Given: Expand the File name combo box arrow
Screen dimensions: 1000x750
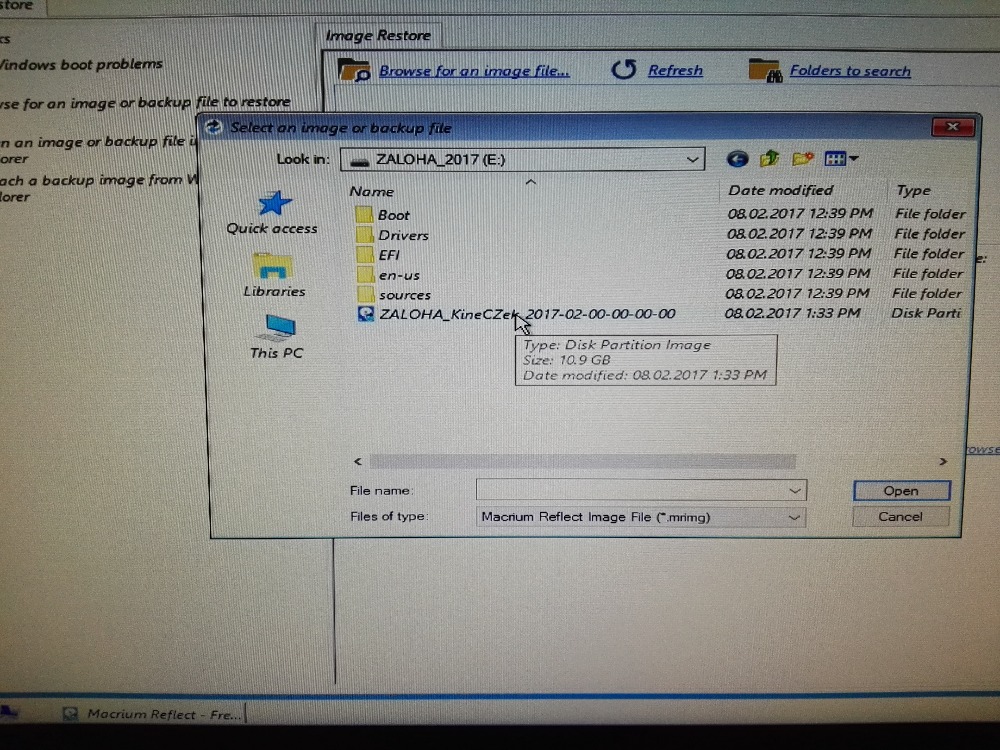Looking at the screenshot, I should tap(795, 490).
